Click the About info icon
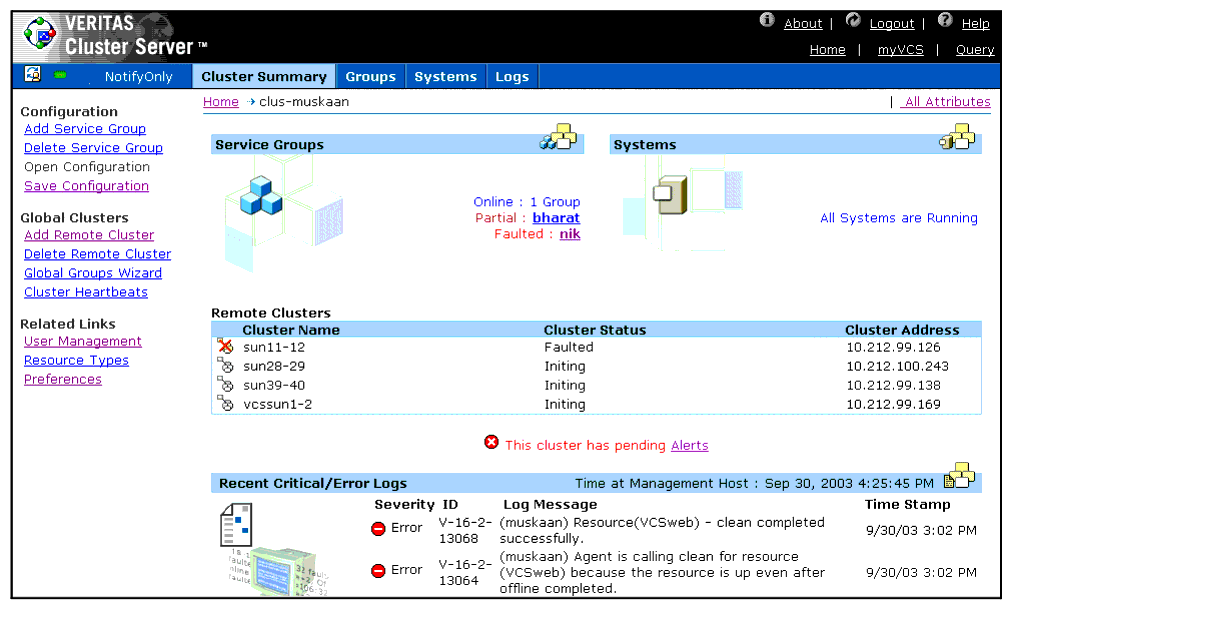 point(767,20)
